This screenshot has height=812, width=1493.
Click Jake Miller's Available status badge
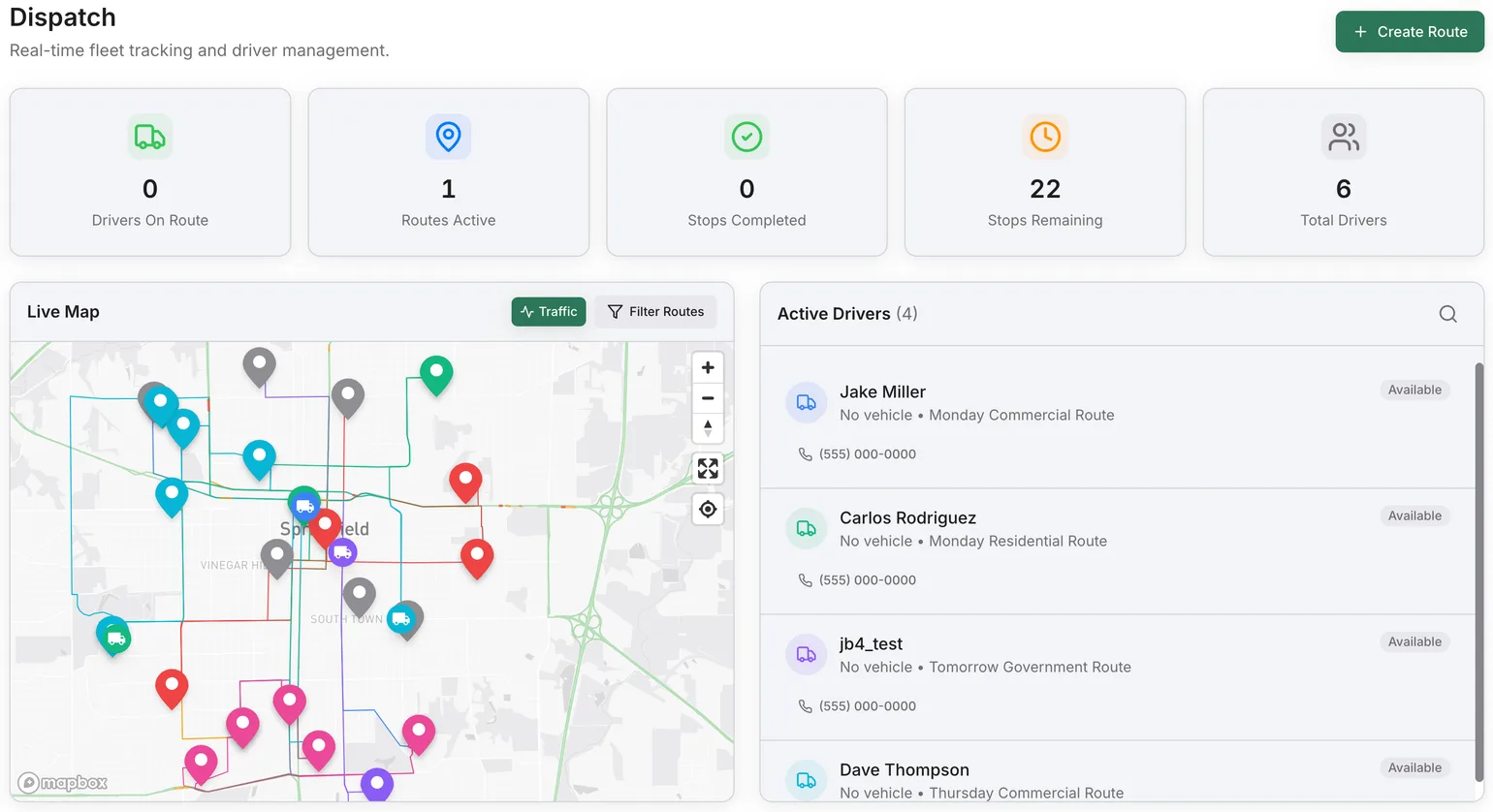tap(1414, 390)
